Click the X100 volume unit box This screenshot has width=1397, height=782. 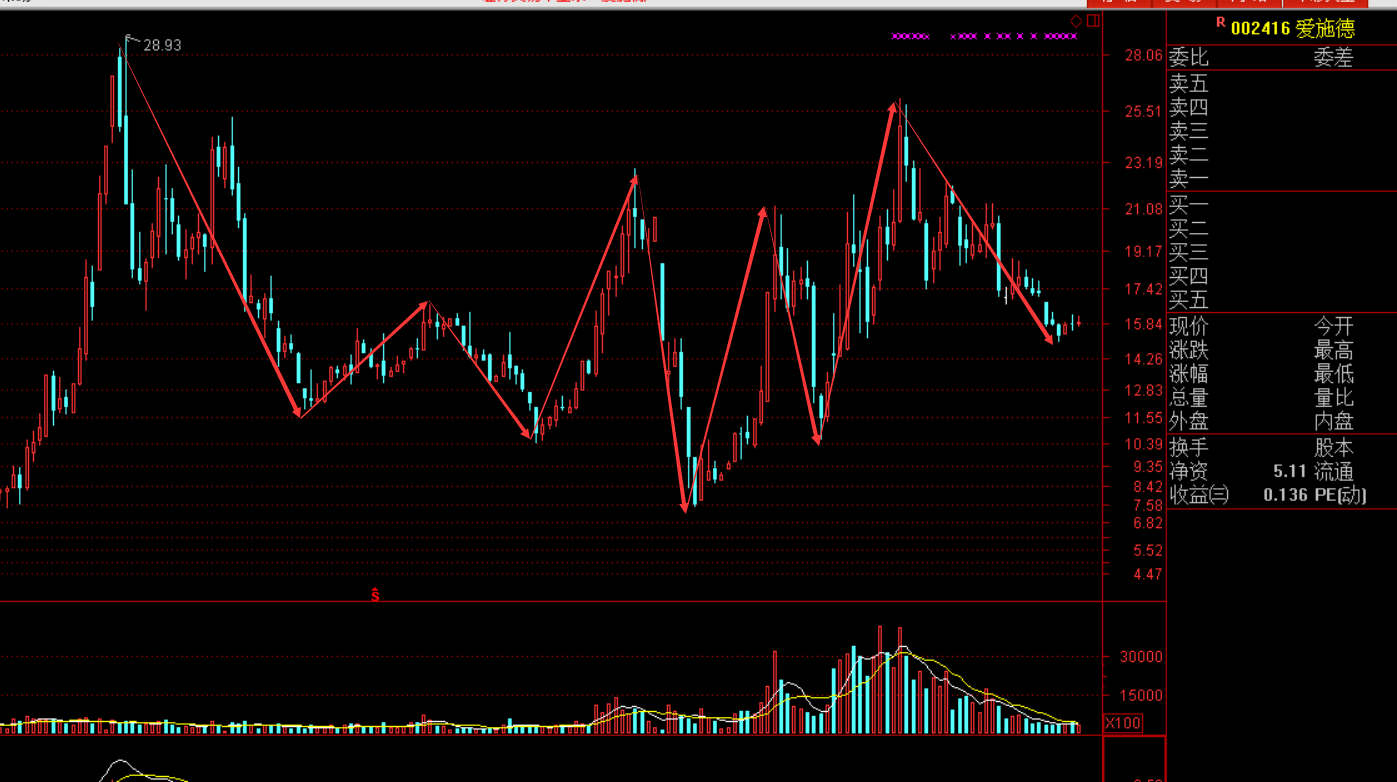pos(1123,723)
